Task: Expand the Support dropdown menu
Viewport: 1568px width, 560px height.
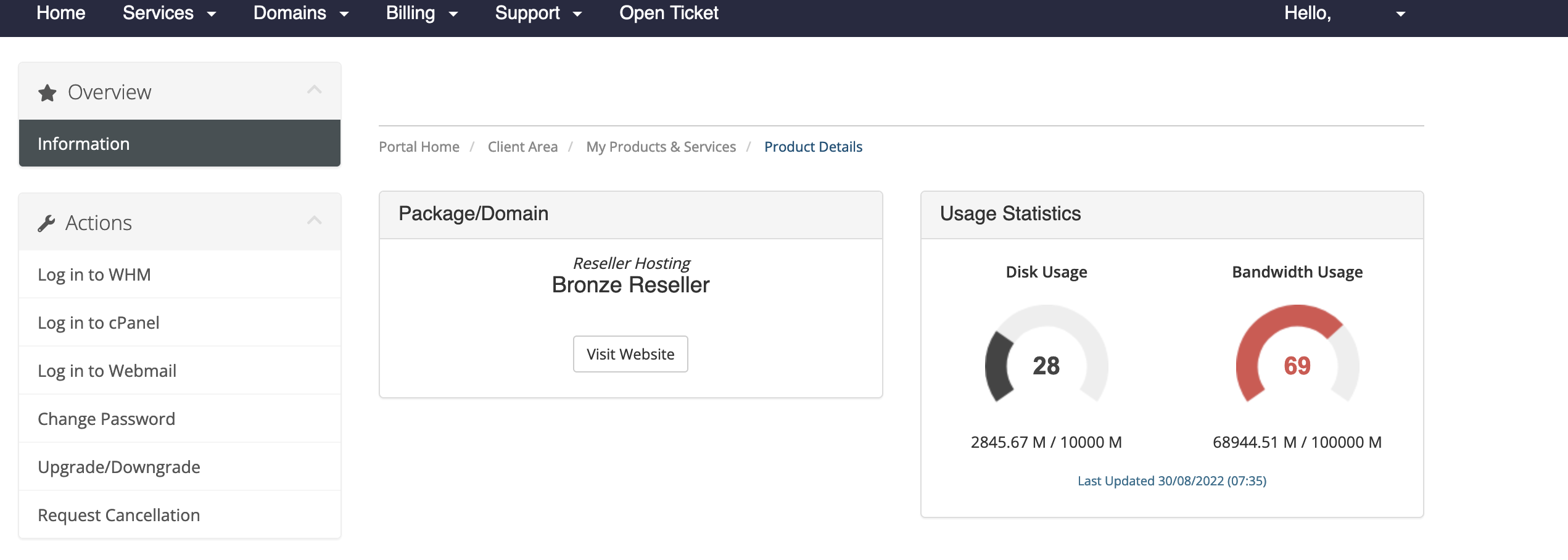Action: pos(538,13)
